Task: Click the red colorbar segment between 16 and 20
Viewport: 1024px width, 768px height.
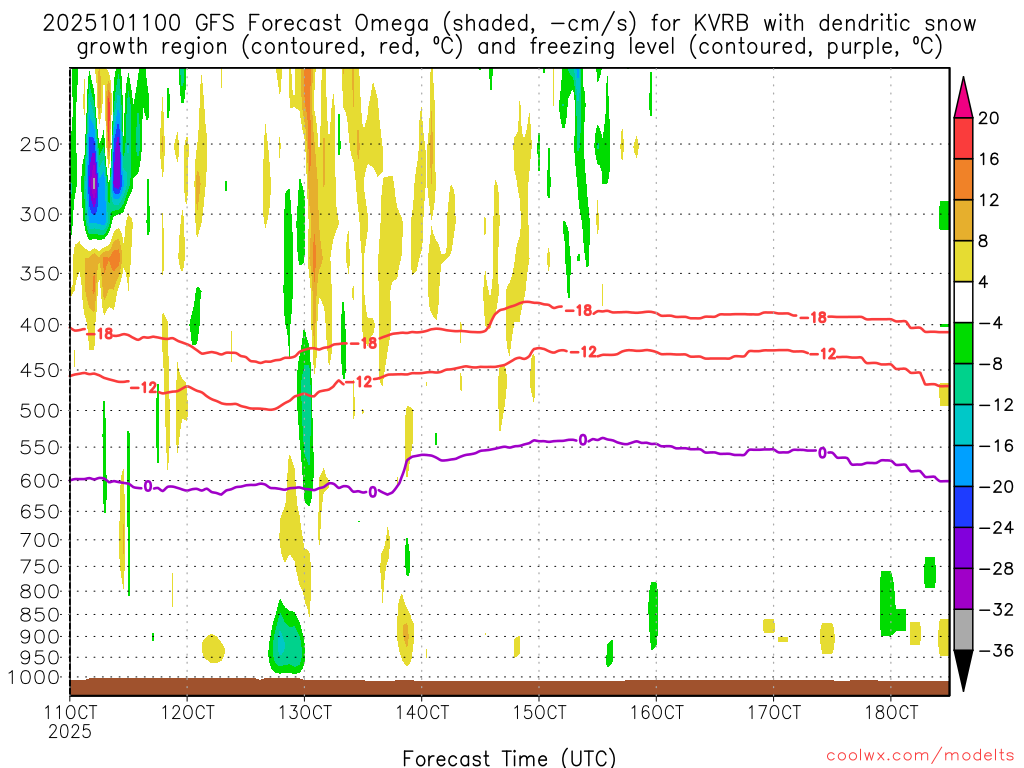Action: [x=963, y=138]
